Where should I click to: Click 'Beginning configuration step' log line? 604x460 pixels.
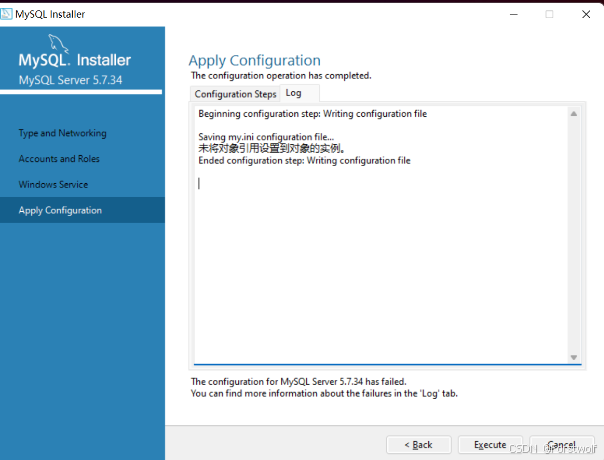point(312,114)
